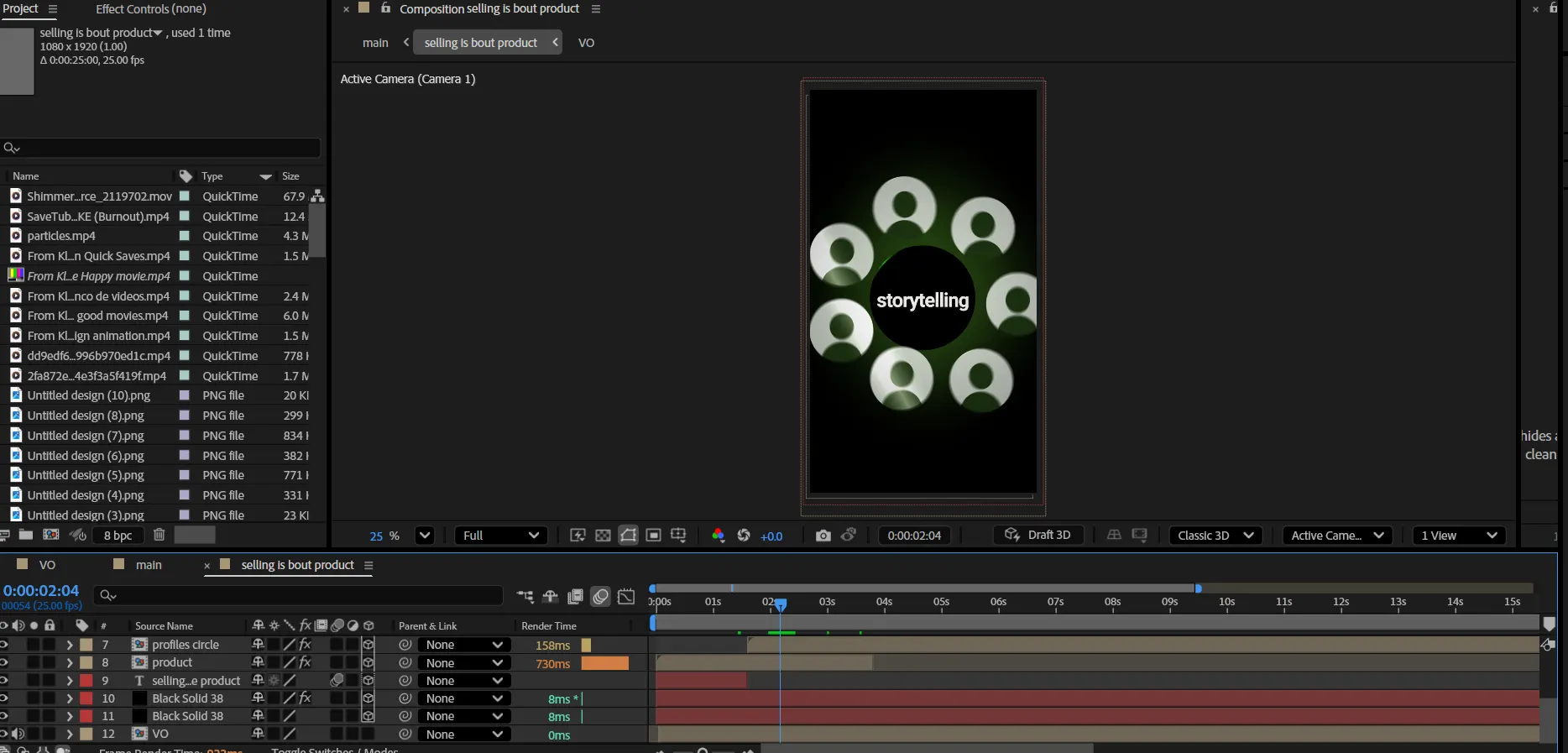
Task: Open the Effect Controls panel tab
Action: pos(151,9)
